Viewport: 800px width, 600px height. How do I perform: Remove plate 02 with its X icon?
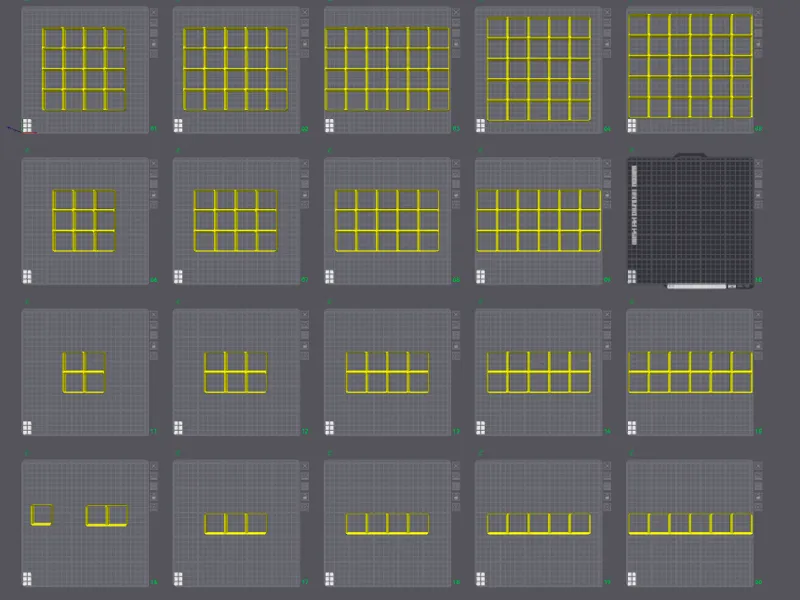305,12
